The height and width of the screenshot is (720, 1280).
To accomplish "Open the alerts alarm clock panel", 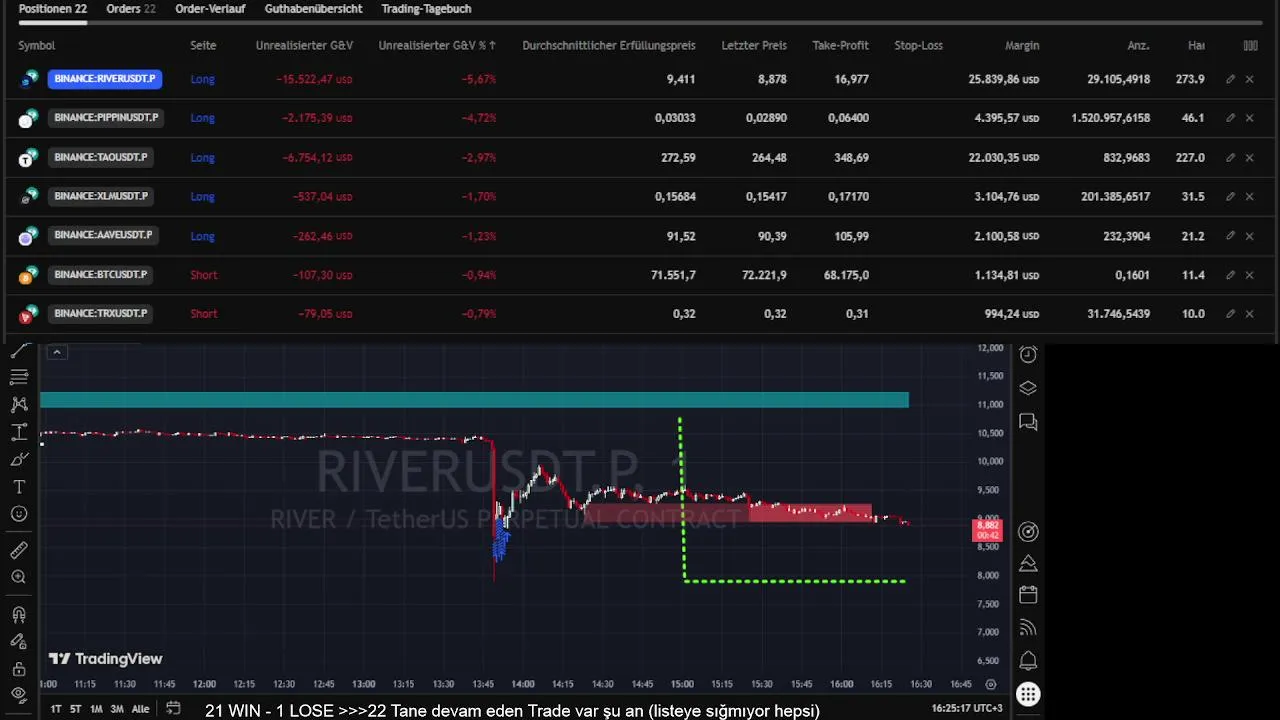I will pyautogui.click(x=1028, y=354).
